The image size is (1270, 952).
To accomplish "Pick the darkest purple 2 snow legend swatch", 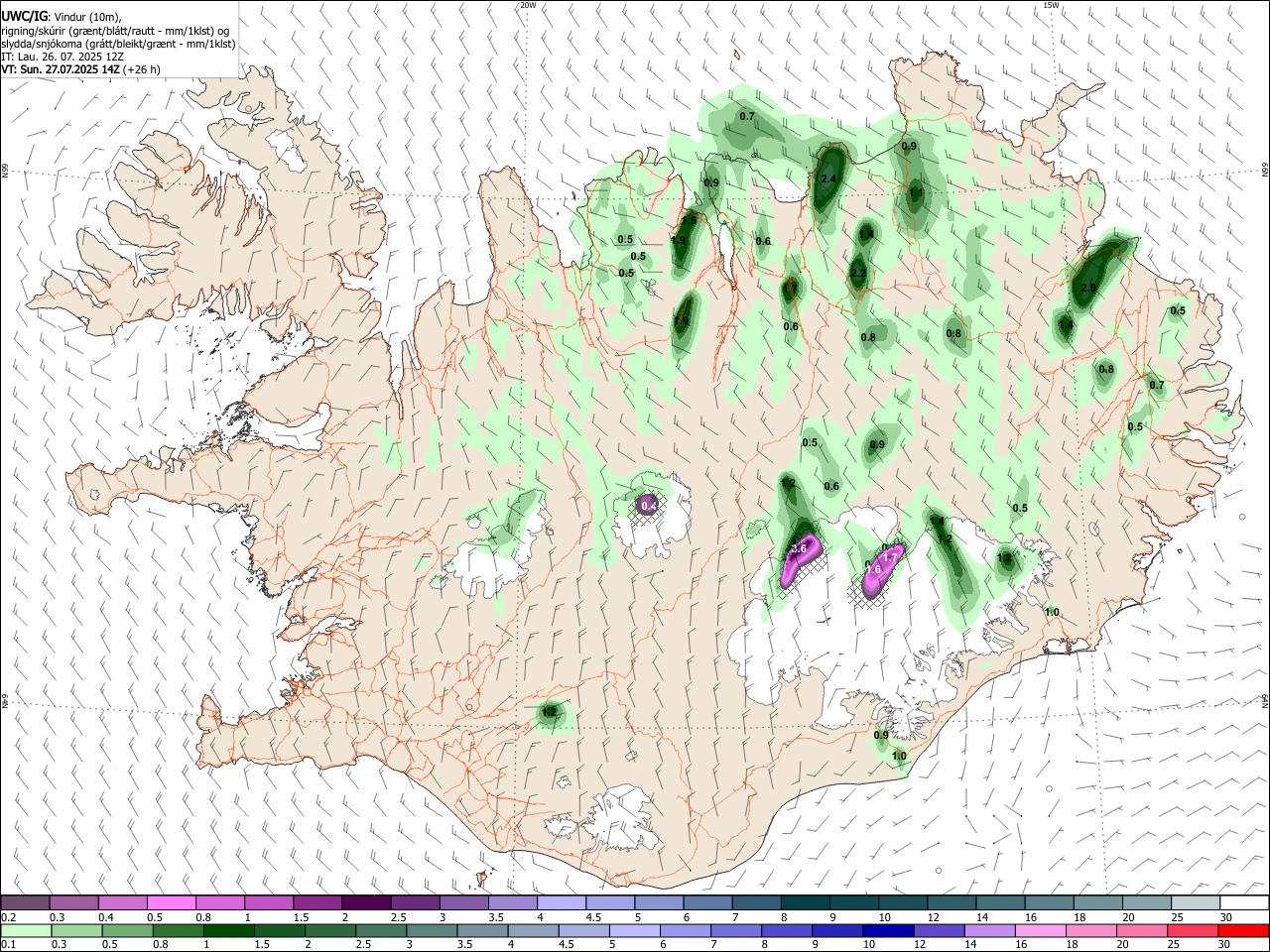I will [x=366, y=903].
